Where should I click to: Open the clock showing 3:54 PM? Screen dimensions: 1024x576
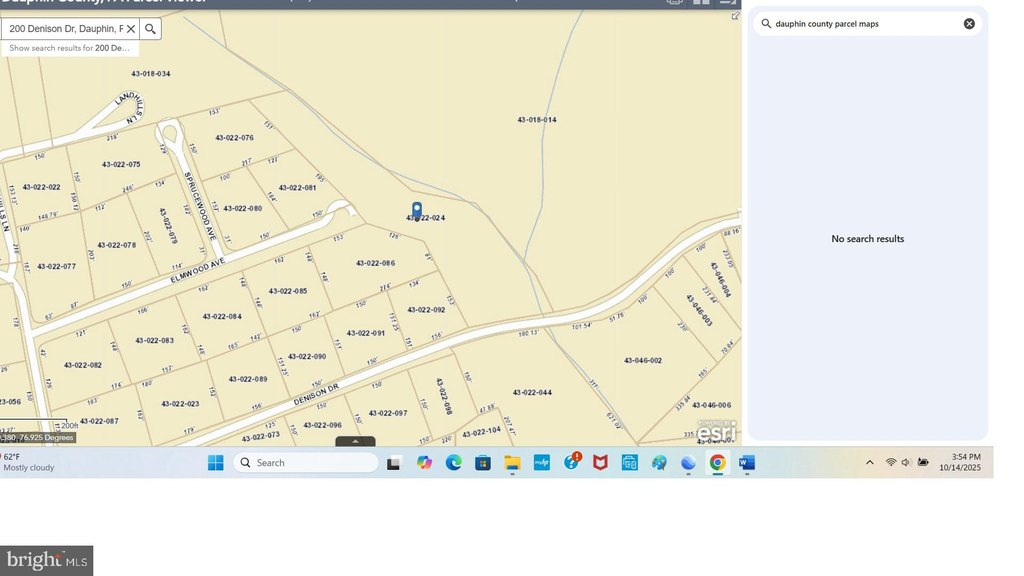[960, 462]
